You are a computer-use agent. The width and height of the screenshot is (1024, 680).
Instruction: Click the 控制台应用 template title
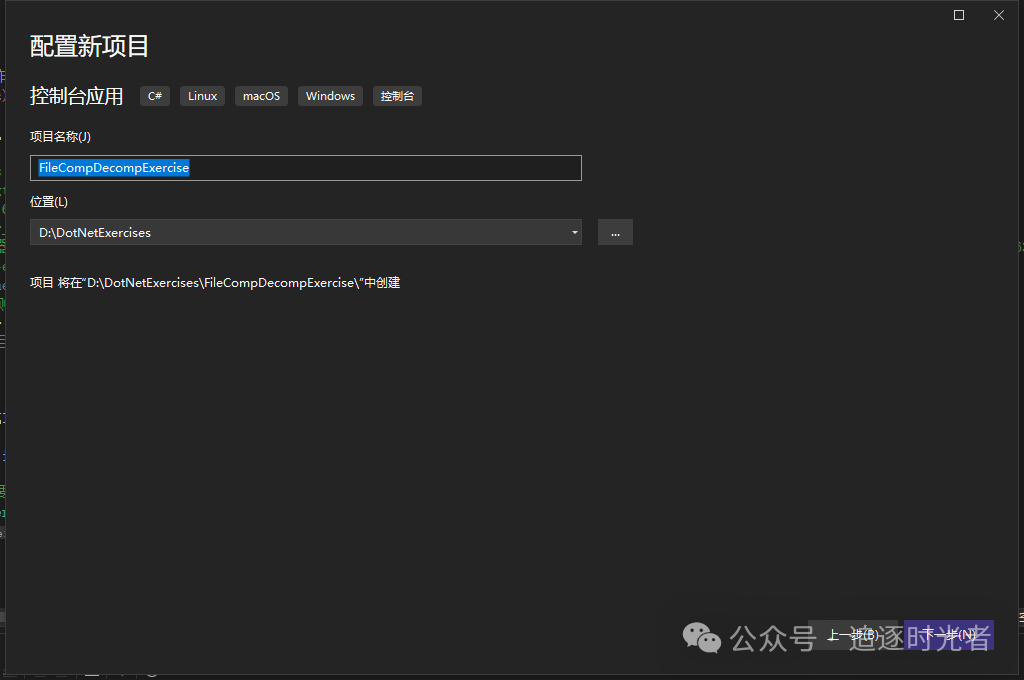tap(76, 96)
